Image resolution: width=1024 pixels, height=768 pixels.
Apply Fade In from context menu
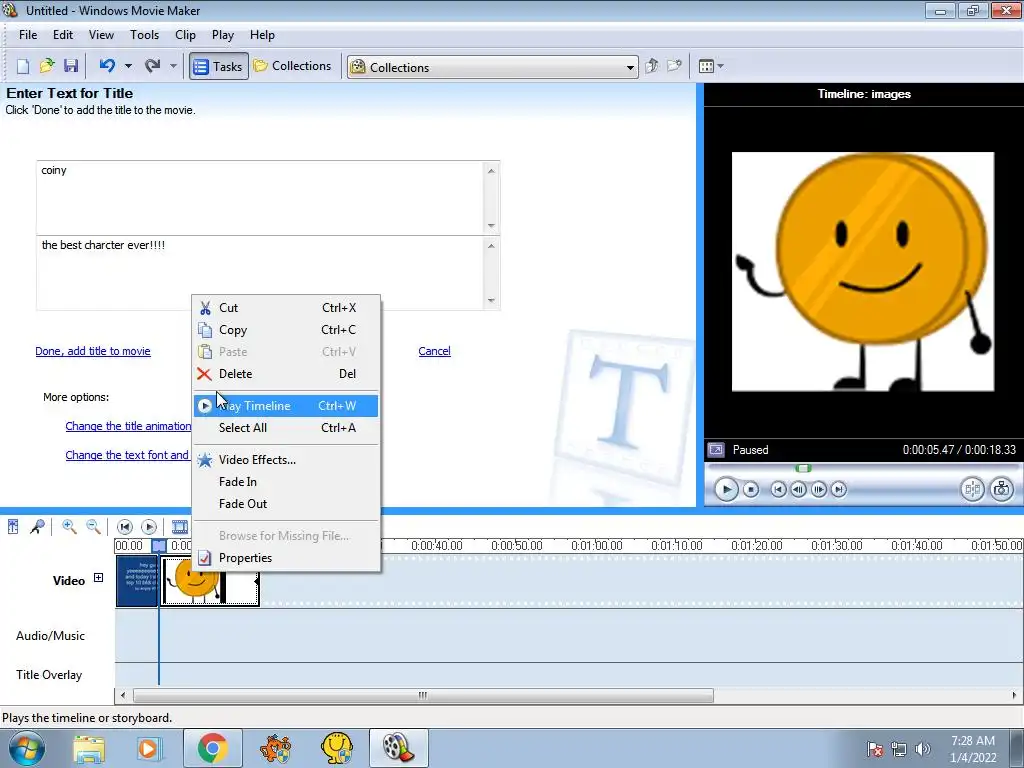(x=286, y=482)
